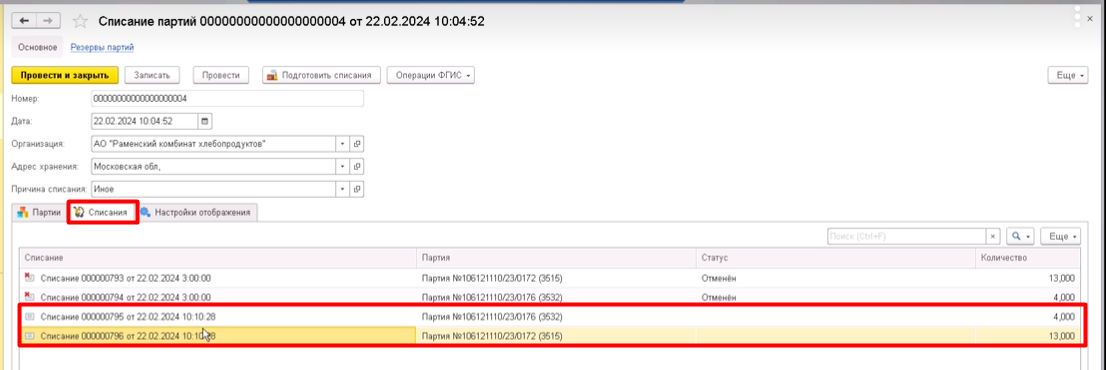Select row Списание 000000795

(549, 316)
